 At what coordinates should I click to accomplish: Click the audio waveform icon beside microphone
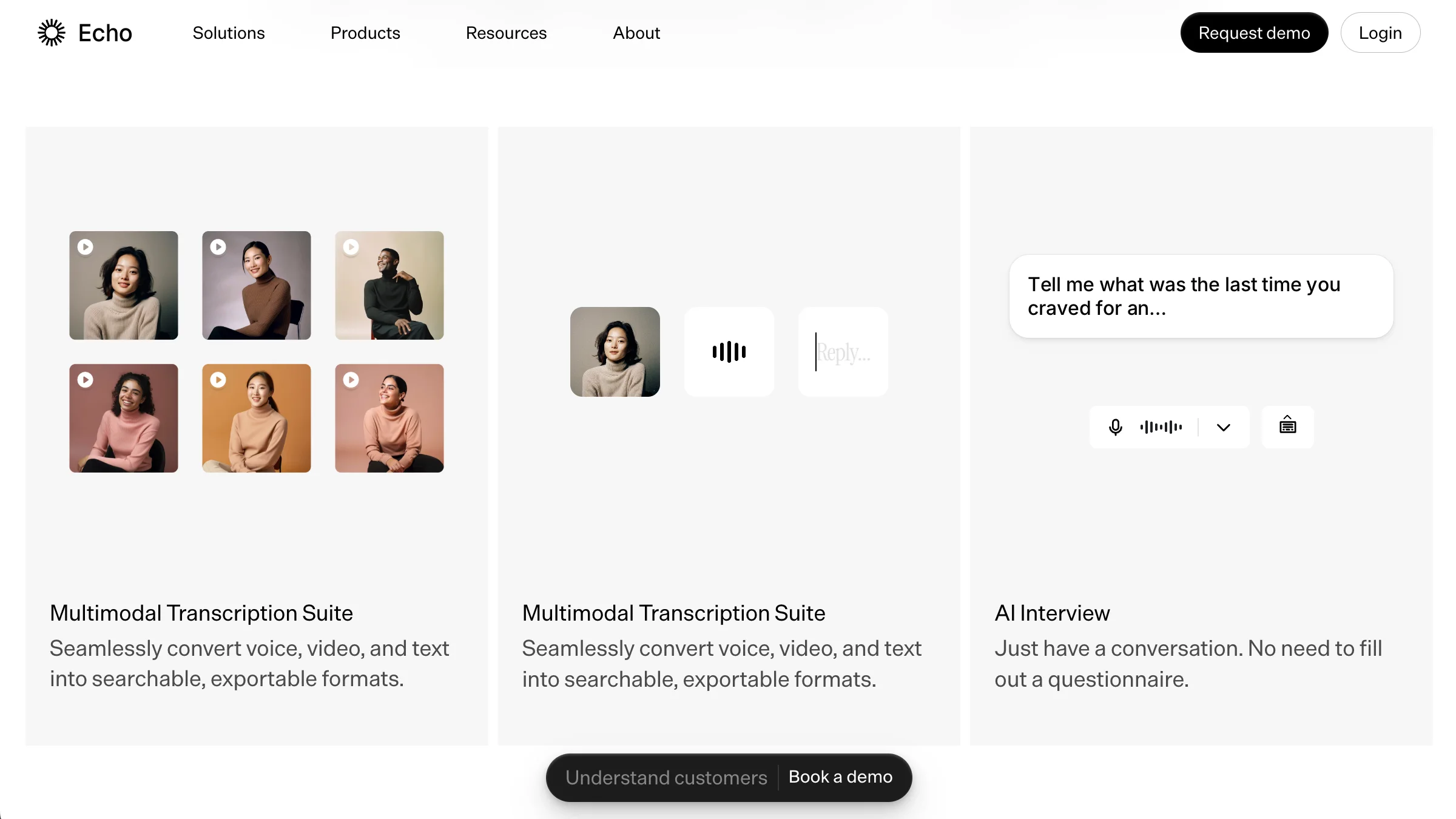(1161, 427)
